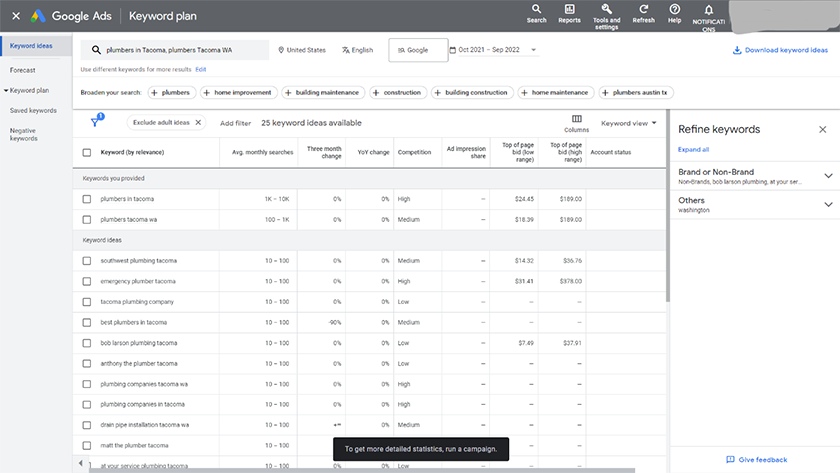Close the keyword plan with X icon
Screen dimensions: 840x473
coord(16,16)
